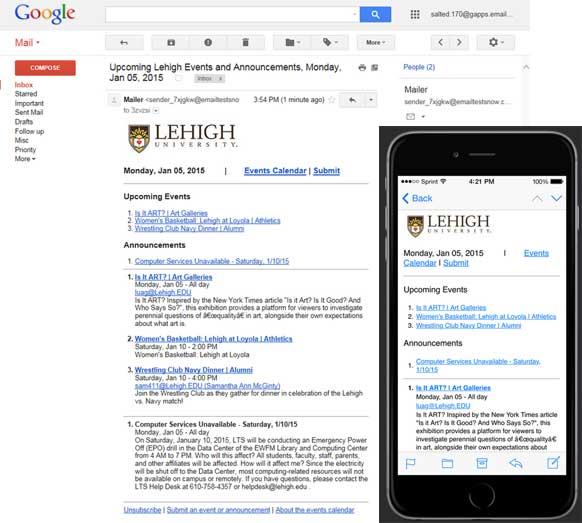
Task: Click 'About the events calendar' link
Action: click(315, 510)
